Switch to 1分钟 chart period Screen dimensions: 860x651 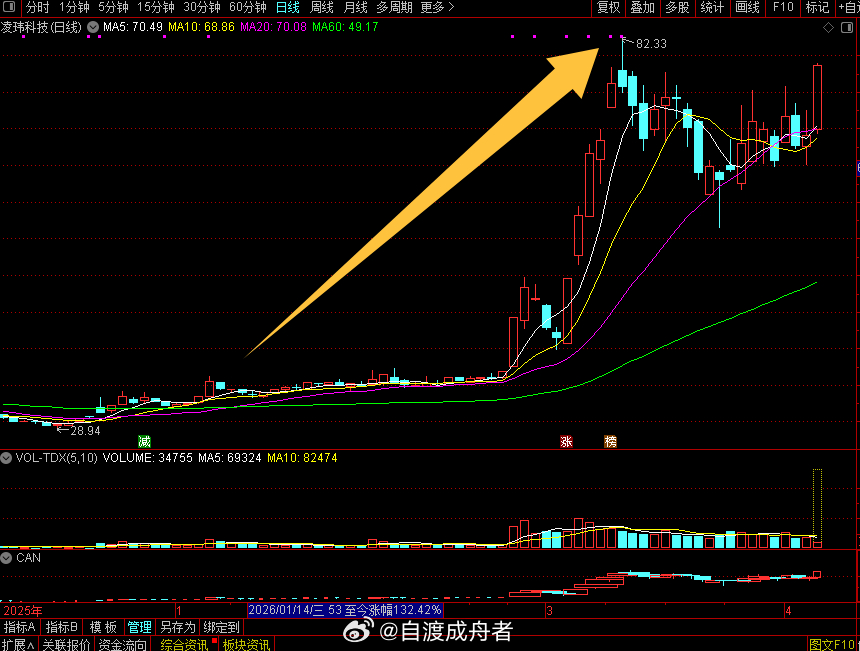[x=74, y=7]
